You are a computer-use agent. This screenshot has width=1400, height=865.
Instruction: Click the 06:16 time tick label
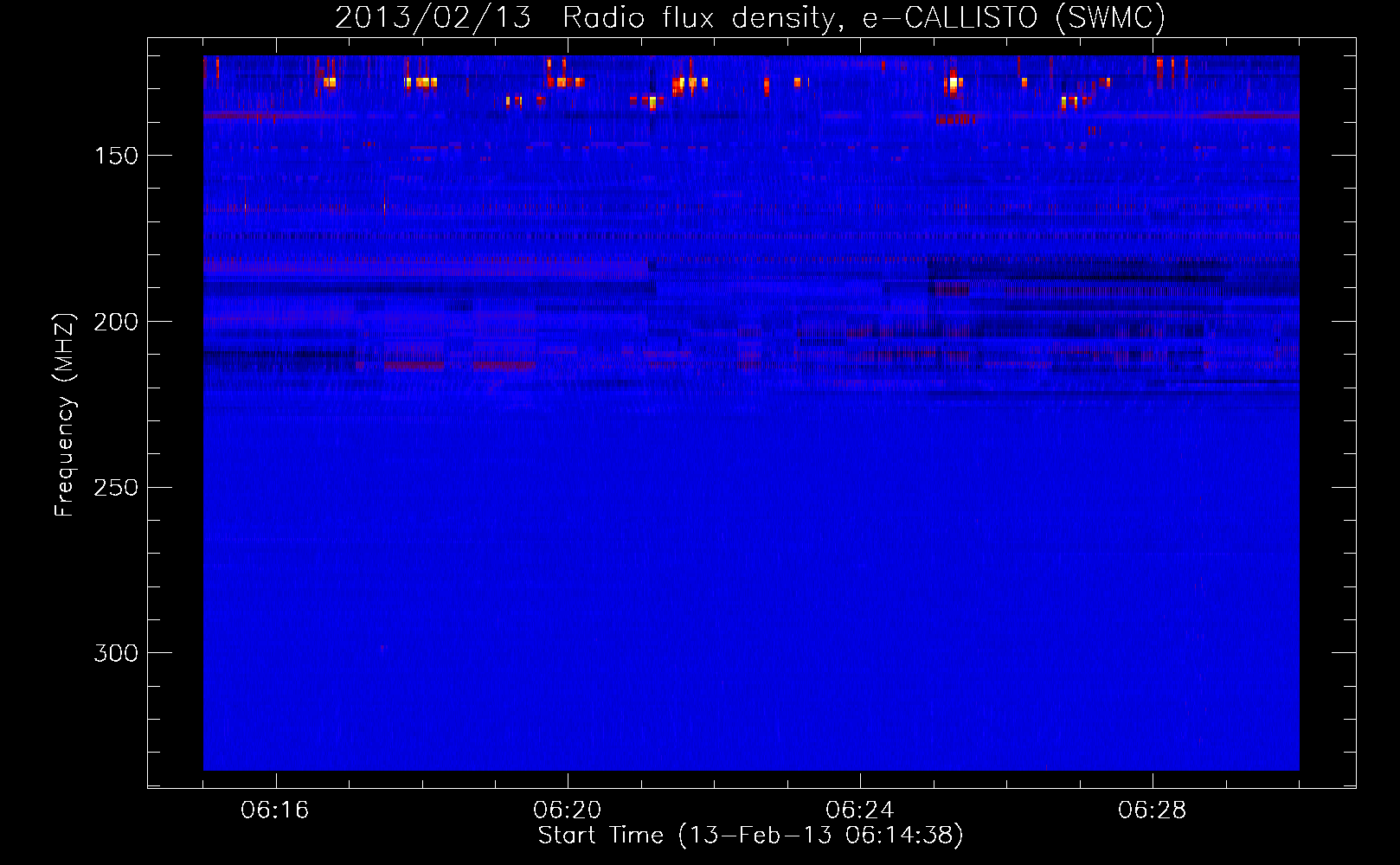point(275,811)
